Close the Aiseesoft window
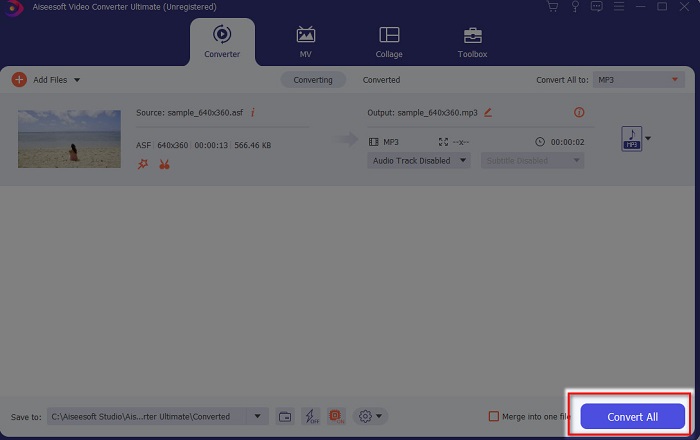The height and width of the screenshot is (440, 700). [684, 7]
